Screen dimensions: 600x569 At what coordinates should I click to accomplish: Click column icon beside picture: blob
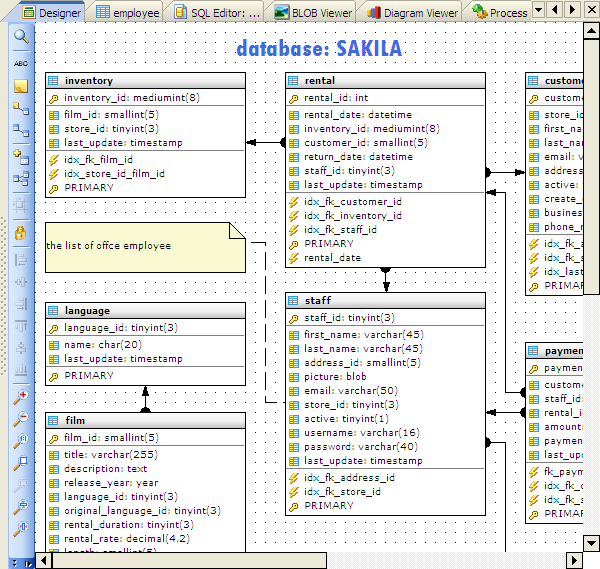point(293,377)
